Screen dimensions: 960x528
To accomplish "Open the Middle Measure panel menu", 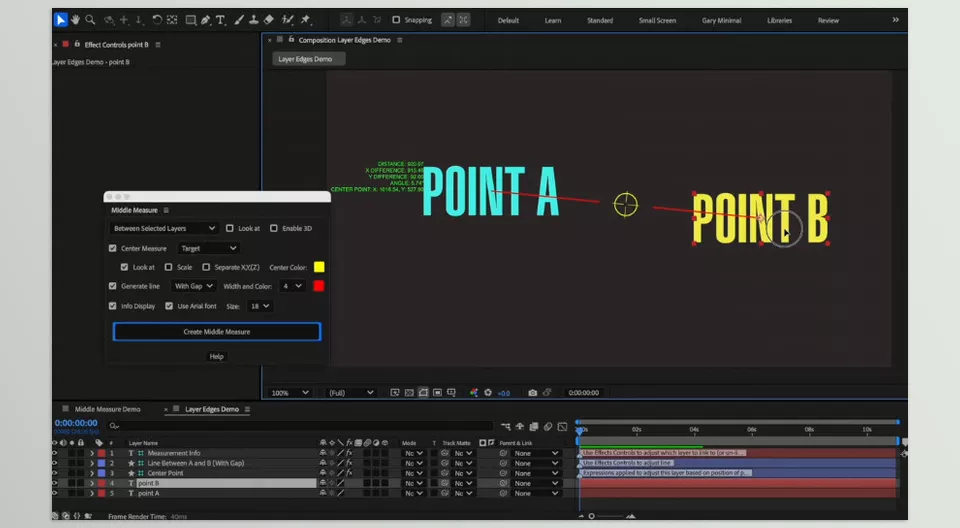I will click(x=166, y=210).
